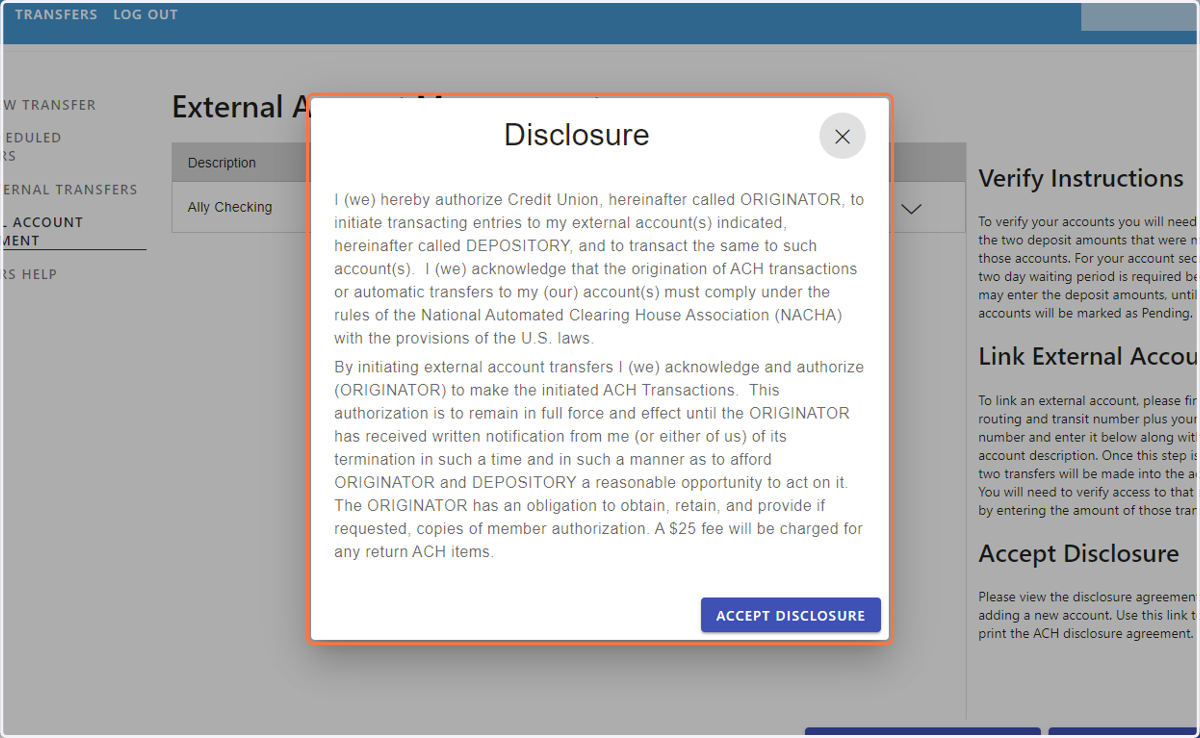Expand the Ally Checking row chevron
Viewport: 1200px width, 738px height.
pyautogui.click(x=911, y=209)
